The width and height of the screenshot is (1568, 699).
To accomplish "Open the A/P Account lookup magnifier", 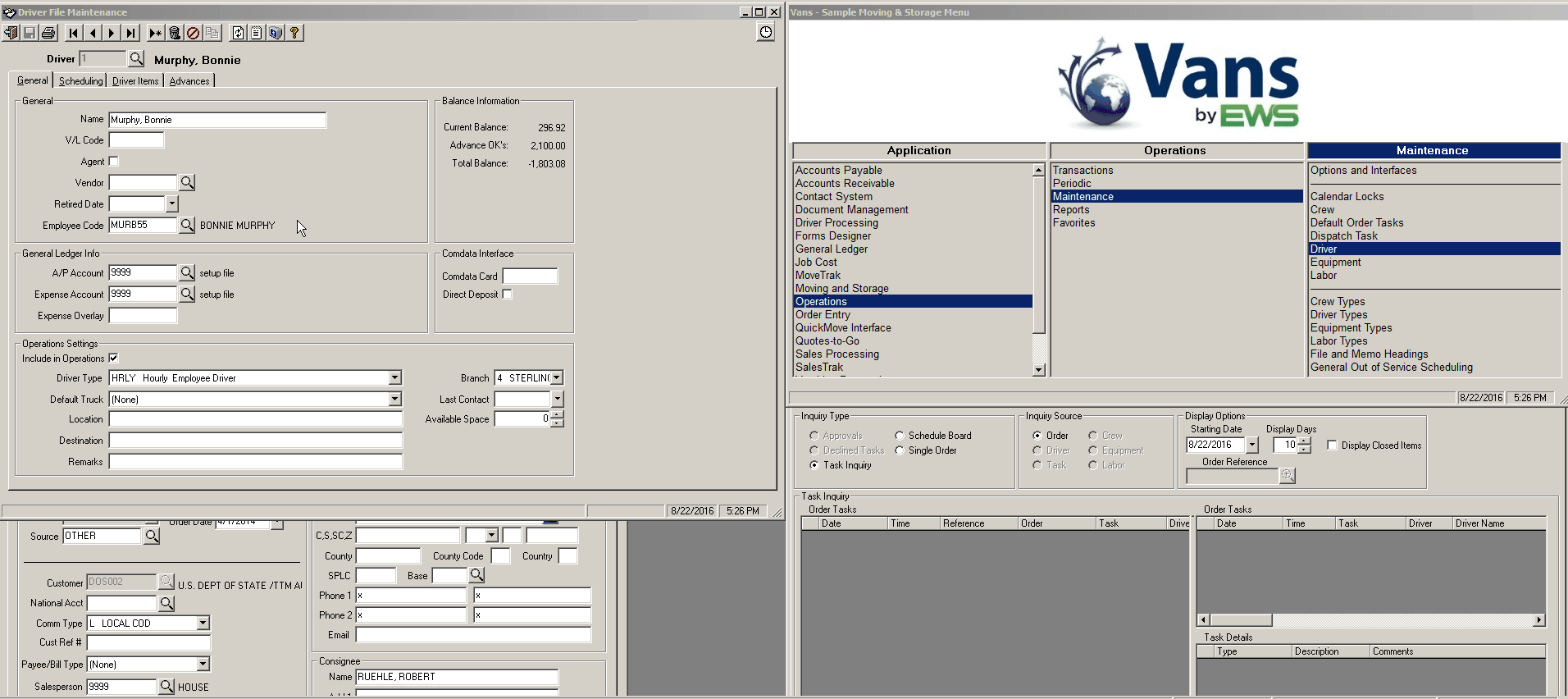I will pyautogui.click(x=188, y=272).
